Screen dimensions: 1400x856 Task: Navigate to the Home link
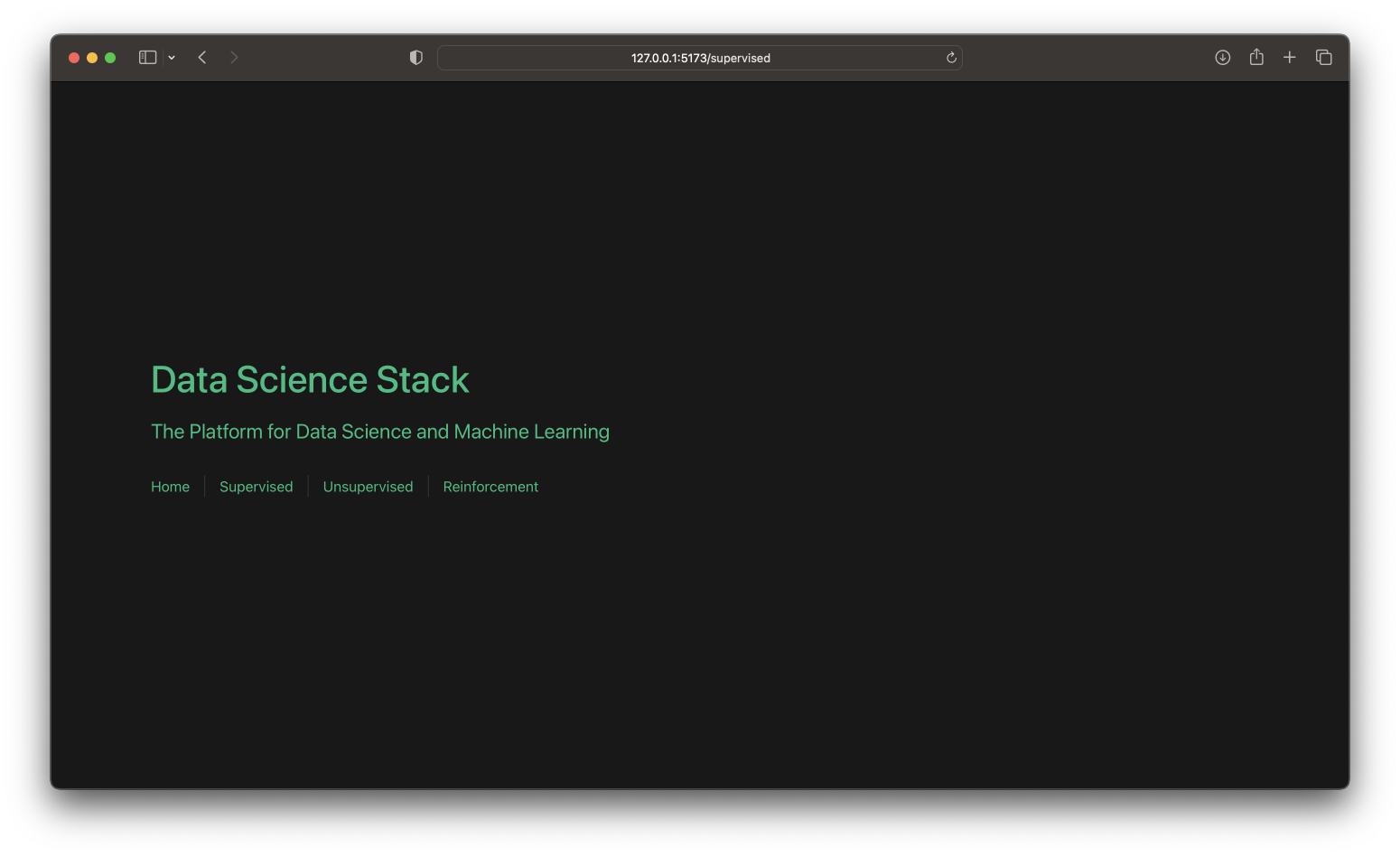(x=170, y=487)
